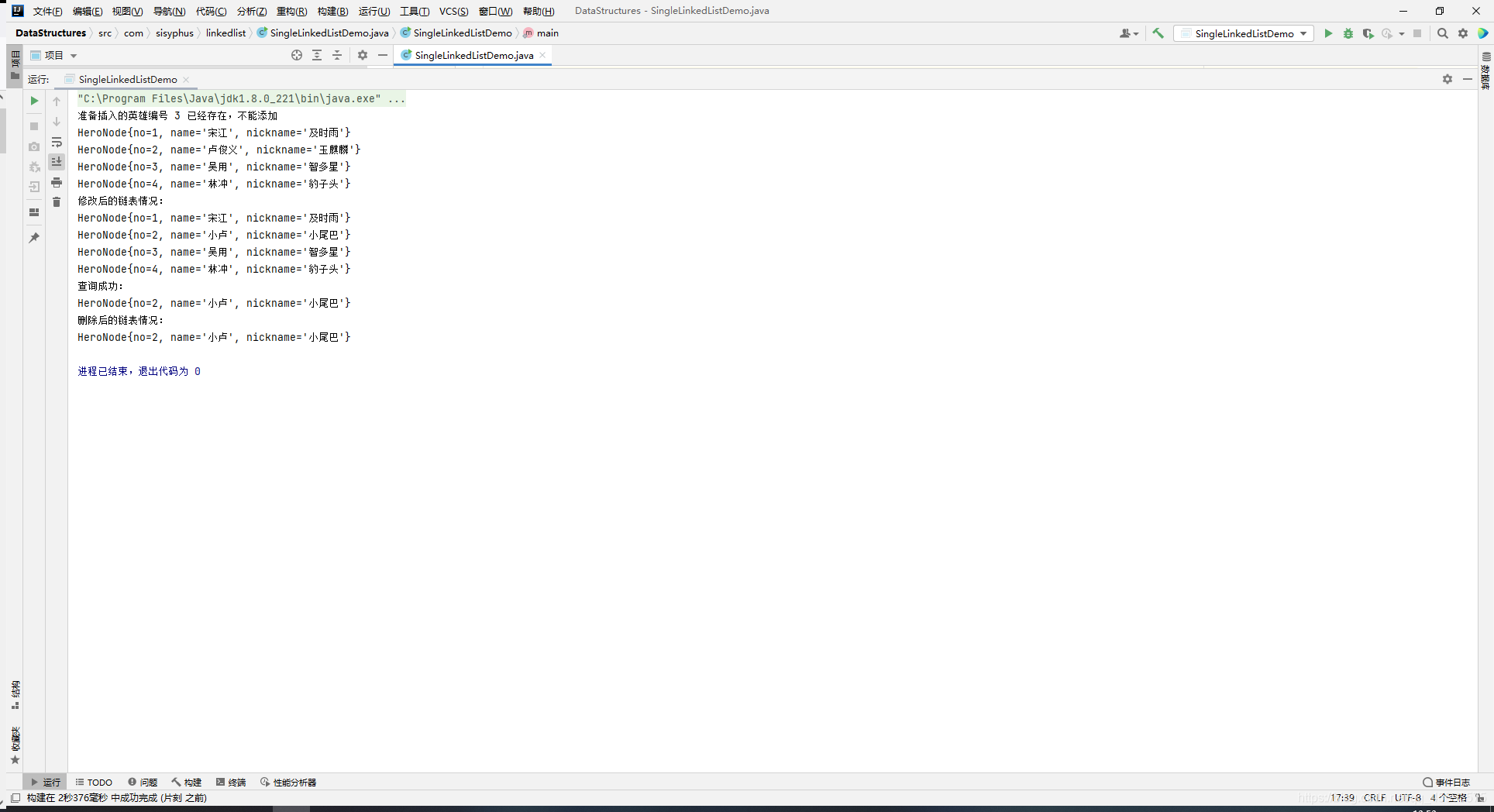Click the exit/import icon in run sidebar

(x=34, y=187)
